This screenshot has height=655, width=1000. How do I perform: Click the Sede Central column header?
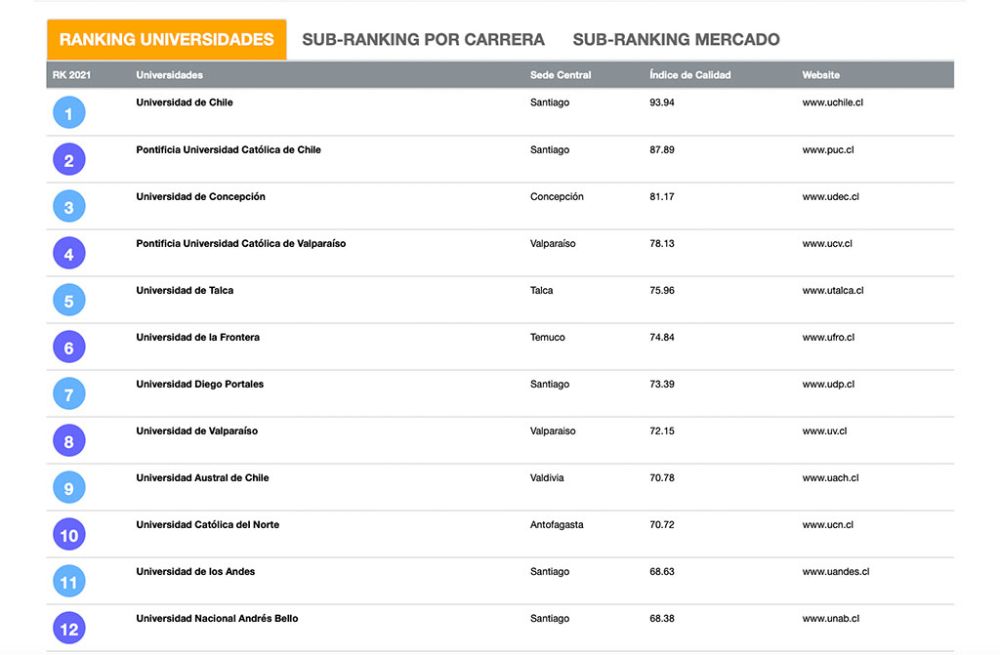click(560, 75)
